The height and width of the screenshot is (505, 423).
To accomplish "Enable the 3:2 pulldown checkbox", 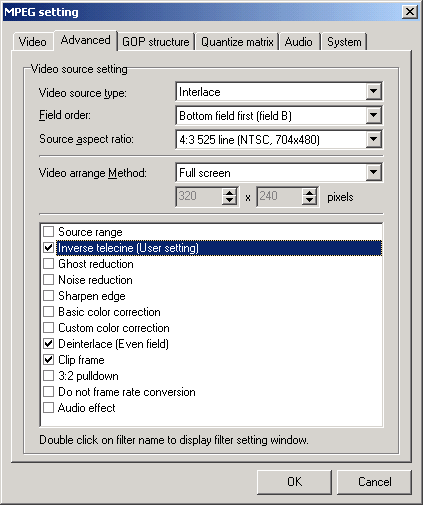I will coord(49,376).
